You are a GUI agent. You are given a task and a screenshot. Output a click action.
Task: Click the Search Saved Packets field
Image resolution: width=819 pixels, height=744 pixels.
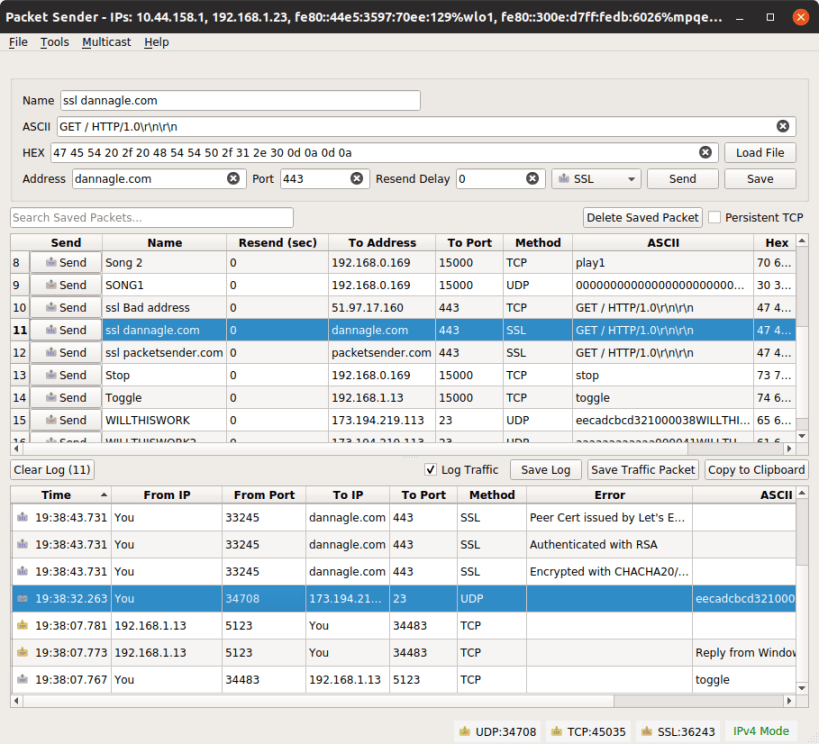(x=151, y=217)
